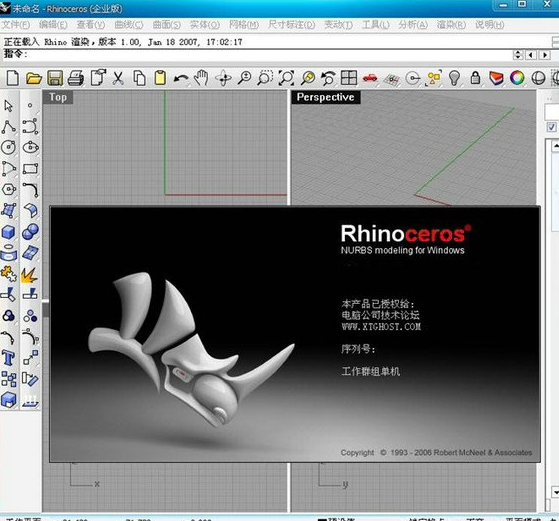Open the color wheel properties icon
This screenshot has height=521, width=559.
tap(517, 78)
